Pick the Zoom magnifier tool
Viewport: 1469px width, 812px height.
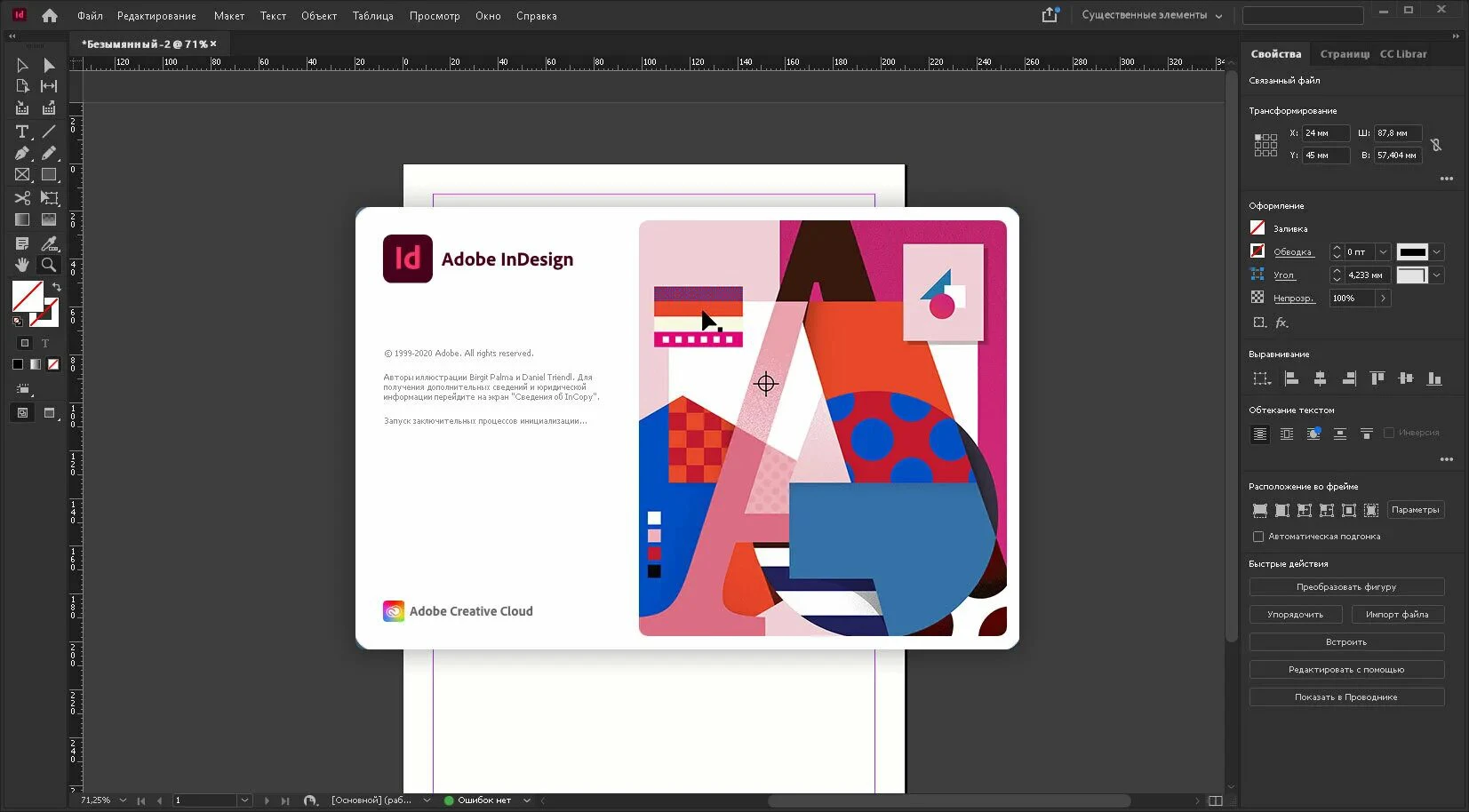tap(49, 265)
